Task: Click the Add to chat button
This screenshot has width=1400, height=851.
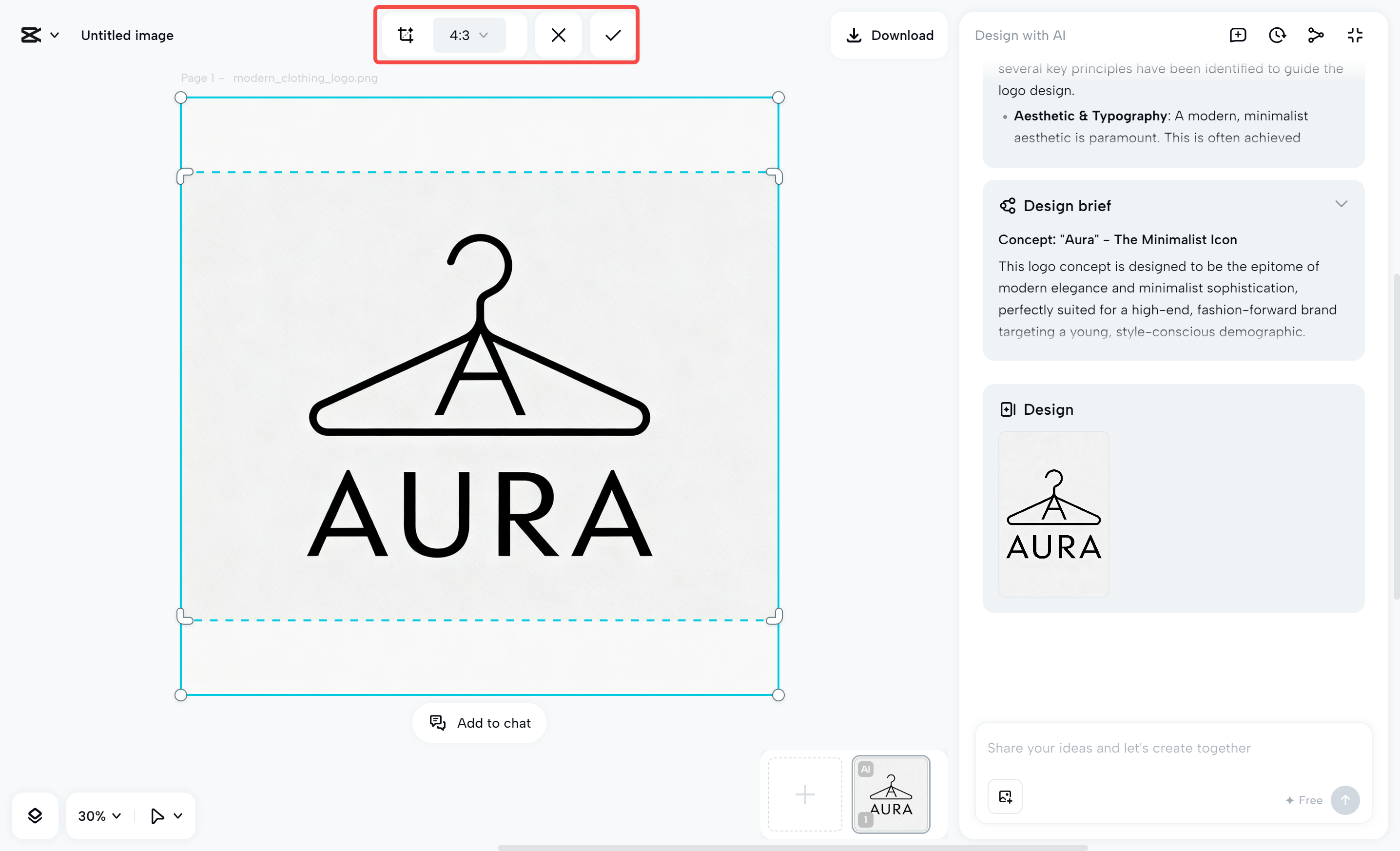Action: (x=480, y=723)
